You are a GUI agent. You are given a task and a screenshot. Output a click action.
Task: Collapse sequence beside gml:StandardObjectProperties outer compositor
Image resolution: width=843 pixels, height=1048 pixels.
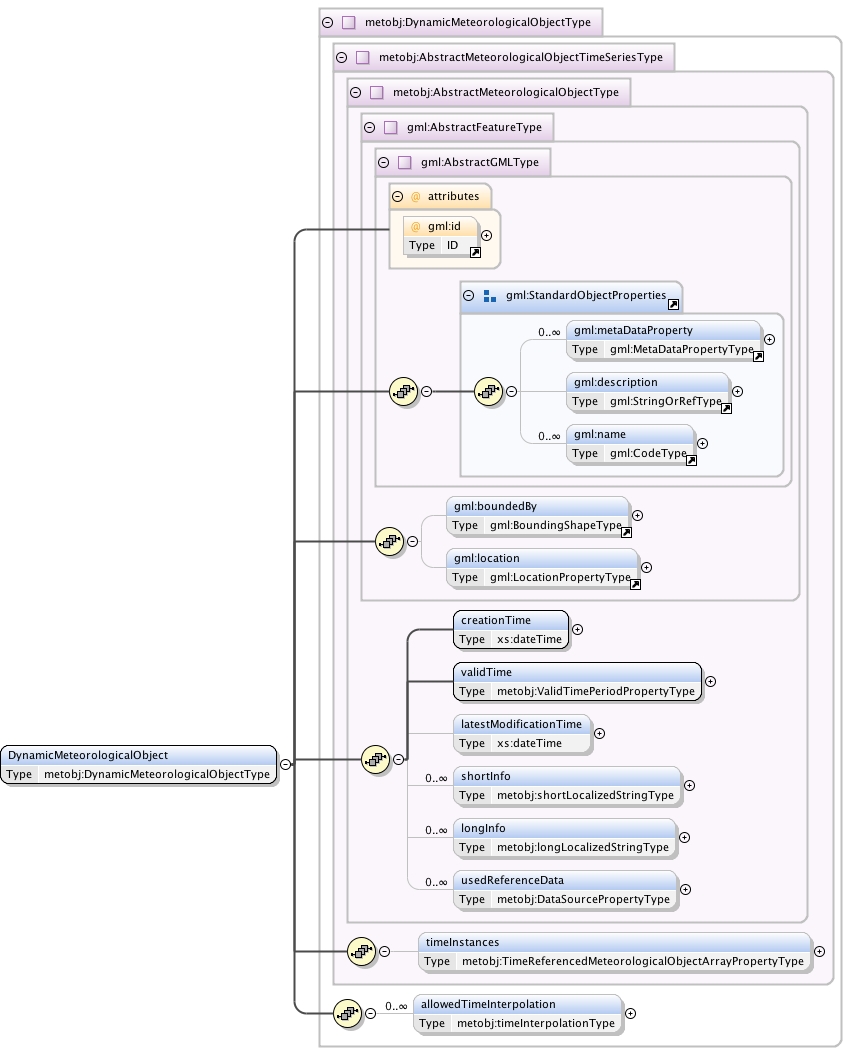(427, 392)
